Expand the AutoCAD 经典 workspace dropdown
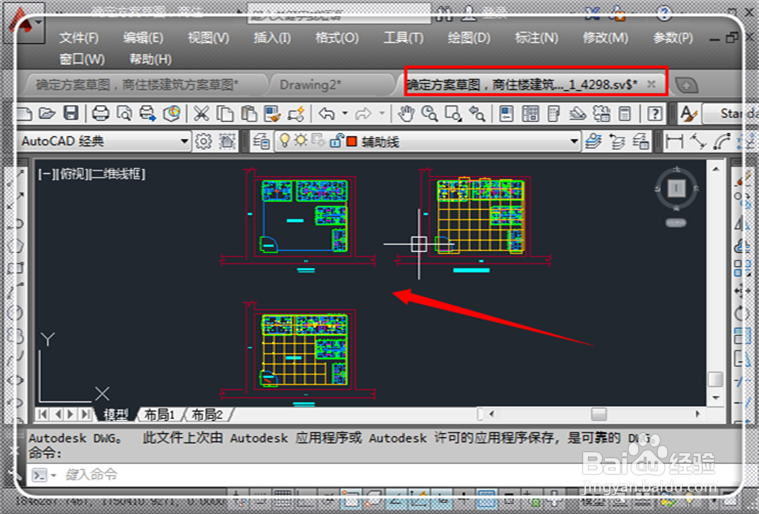This screenshot has width=759, height=514. (184, 141)
